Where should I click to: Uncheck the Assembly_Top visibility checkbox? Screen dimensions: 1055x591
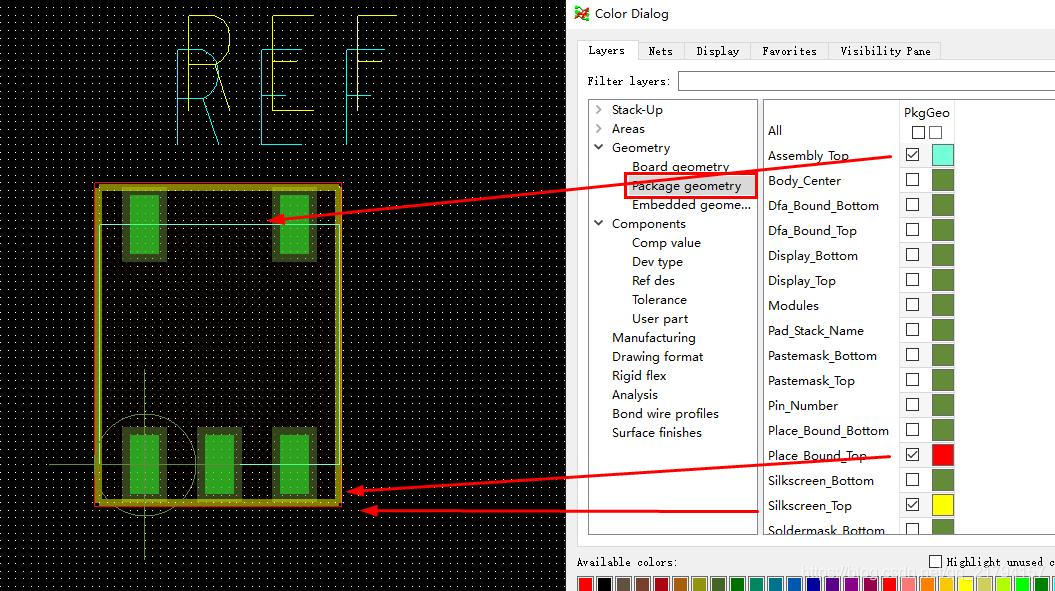(912, 155)
